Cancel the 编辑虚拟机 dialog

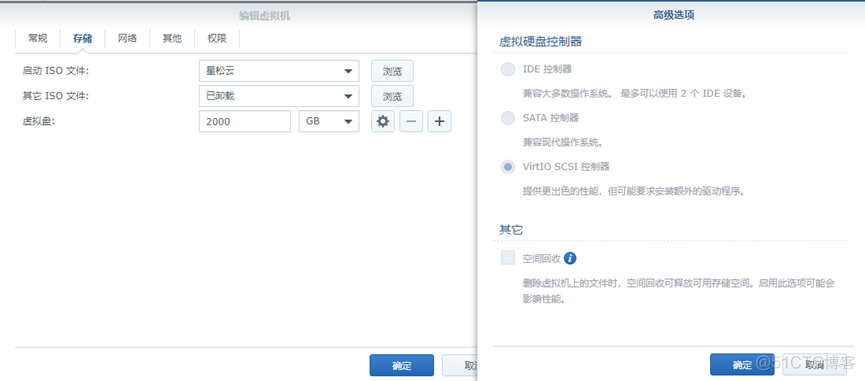click(461, 365)
